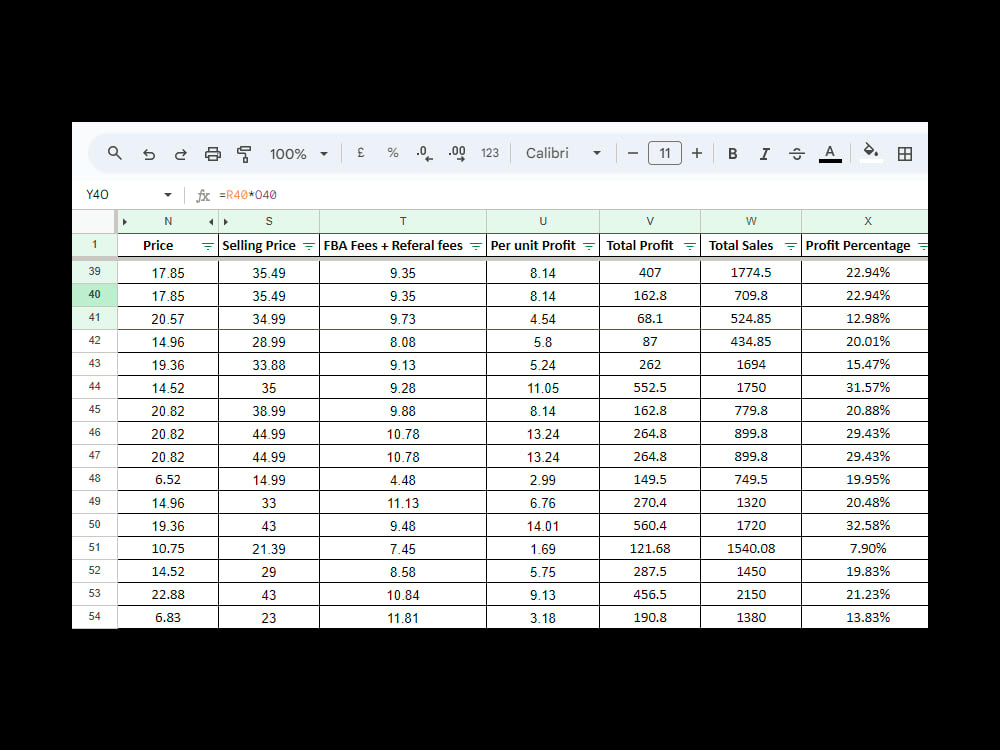Activate the paint format tool
The image size is (1000, 750).
click(244, 154)
